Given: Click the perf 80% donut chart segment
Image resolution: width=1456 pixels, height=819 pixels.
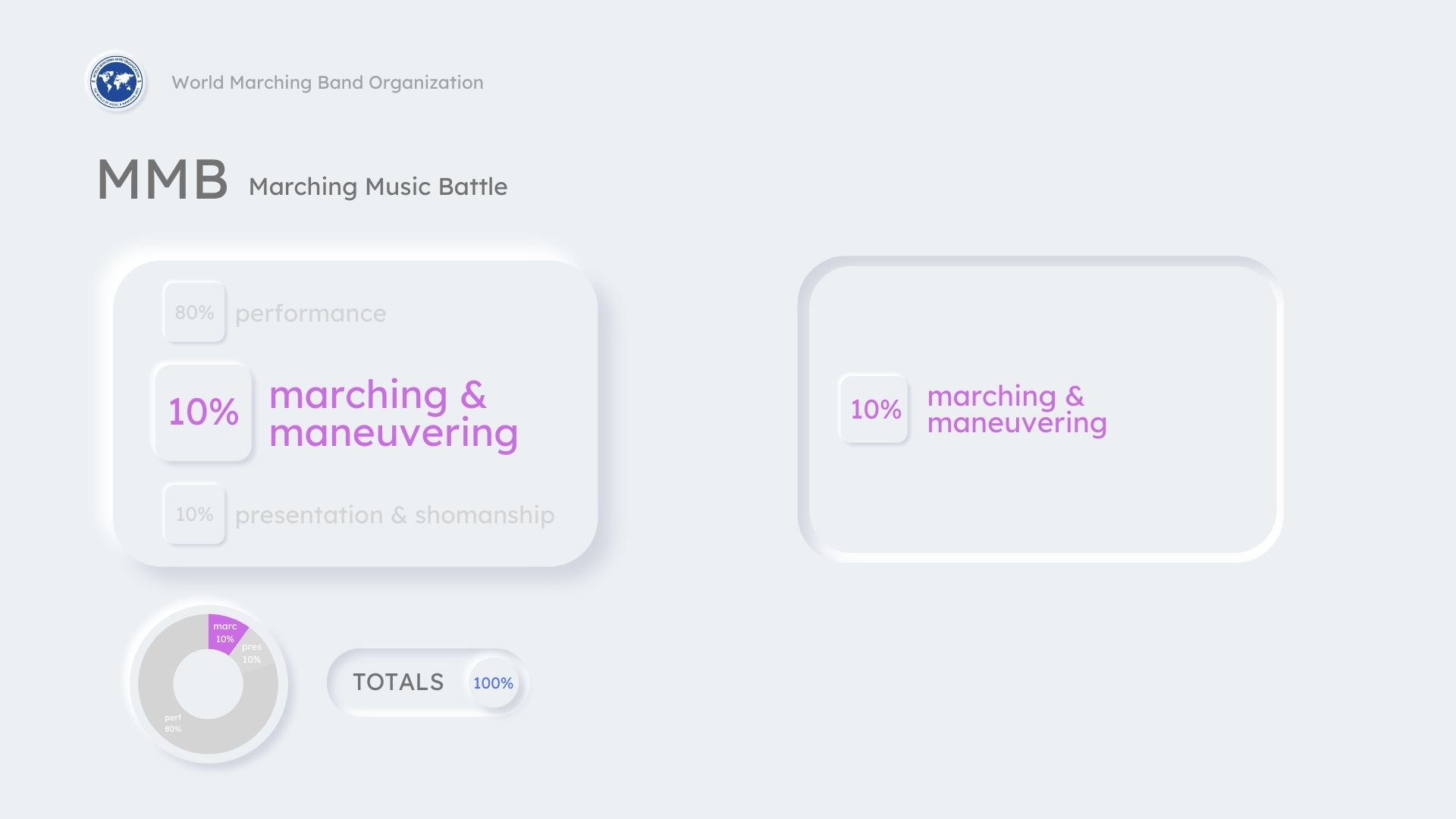Looking at the screenshot, I should 182,728.
